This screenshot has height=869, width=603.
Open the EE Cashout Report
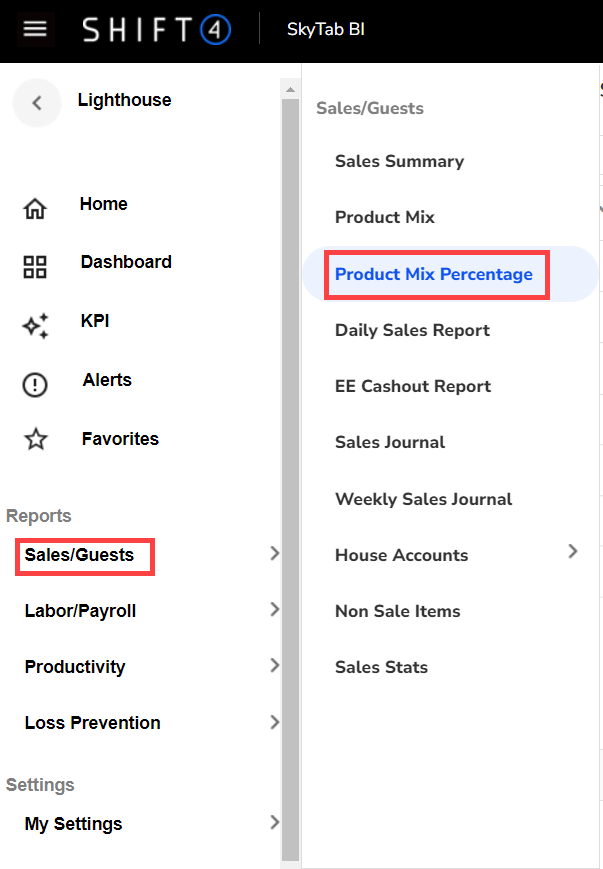click(x=413, y=386)
